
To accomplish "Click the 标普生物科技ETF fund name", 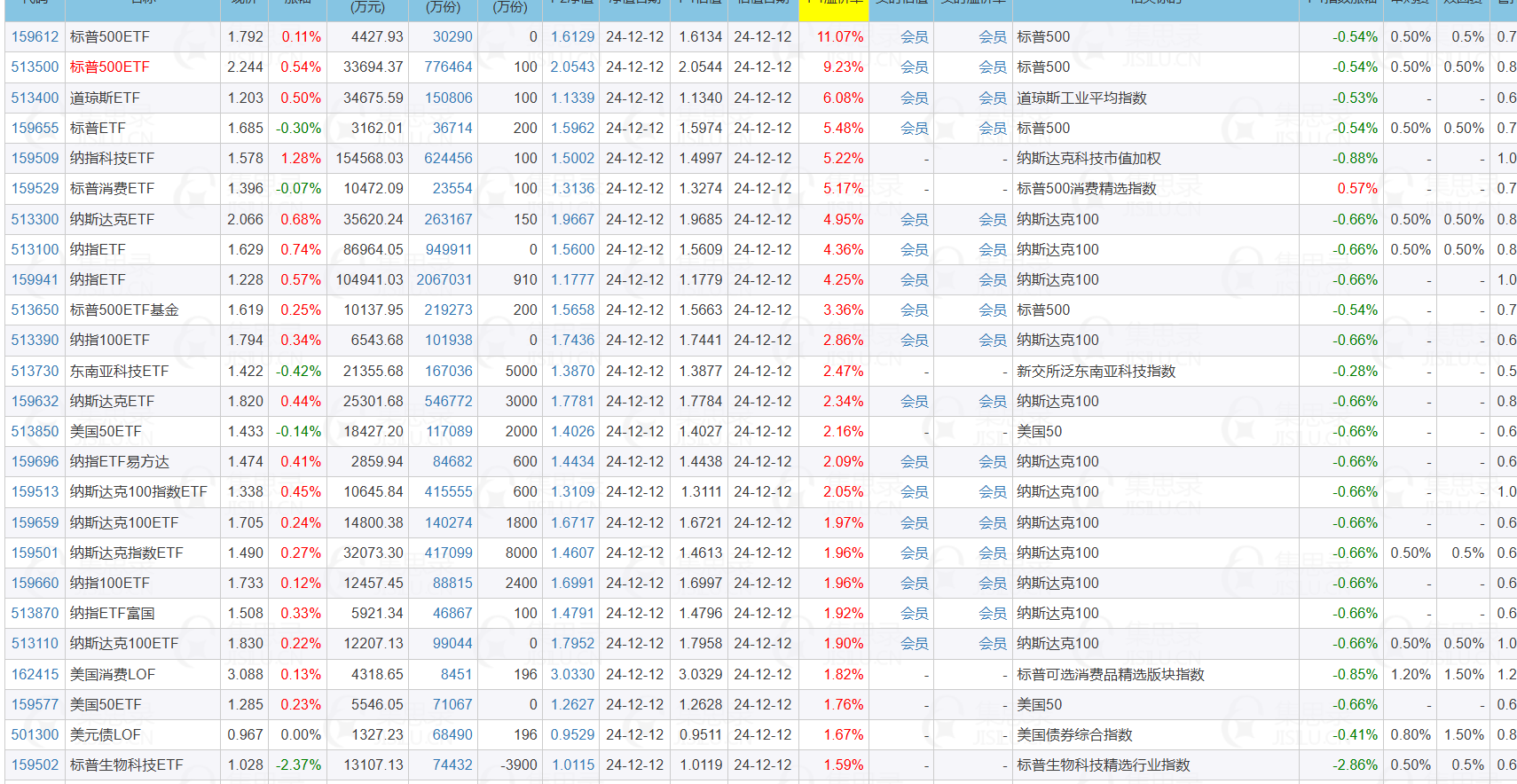I will coord(127,764).
